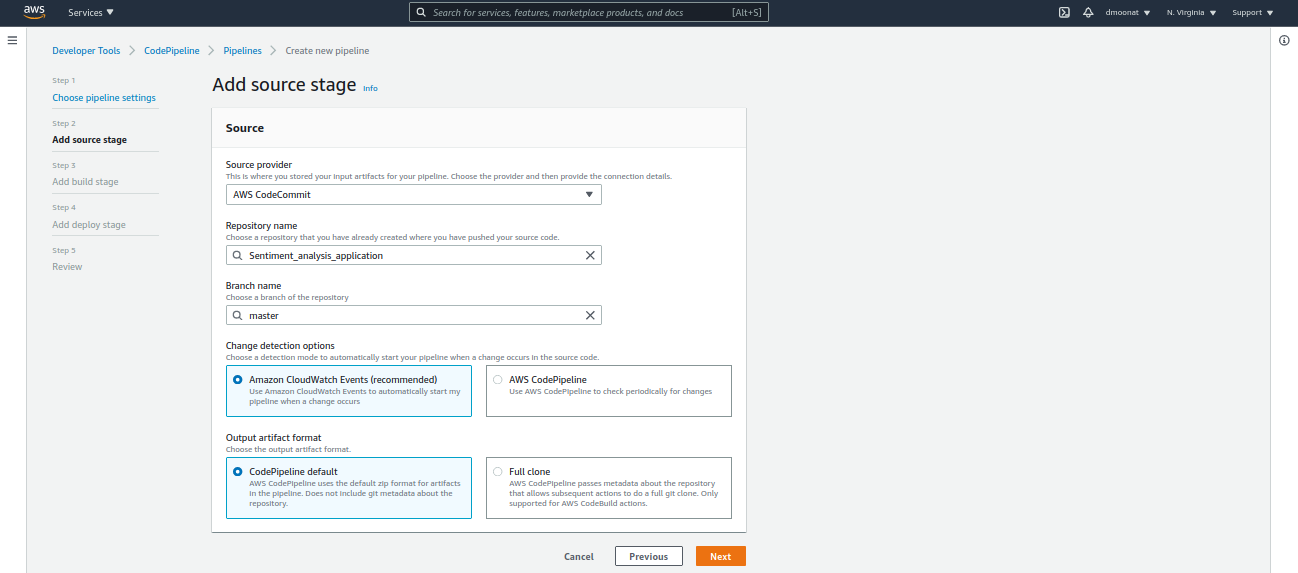Viewport: 1298px width, 573px height.
Task: Click the Create new pipeline breadcrumb text
Action: click(x=327, y=51)
